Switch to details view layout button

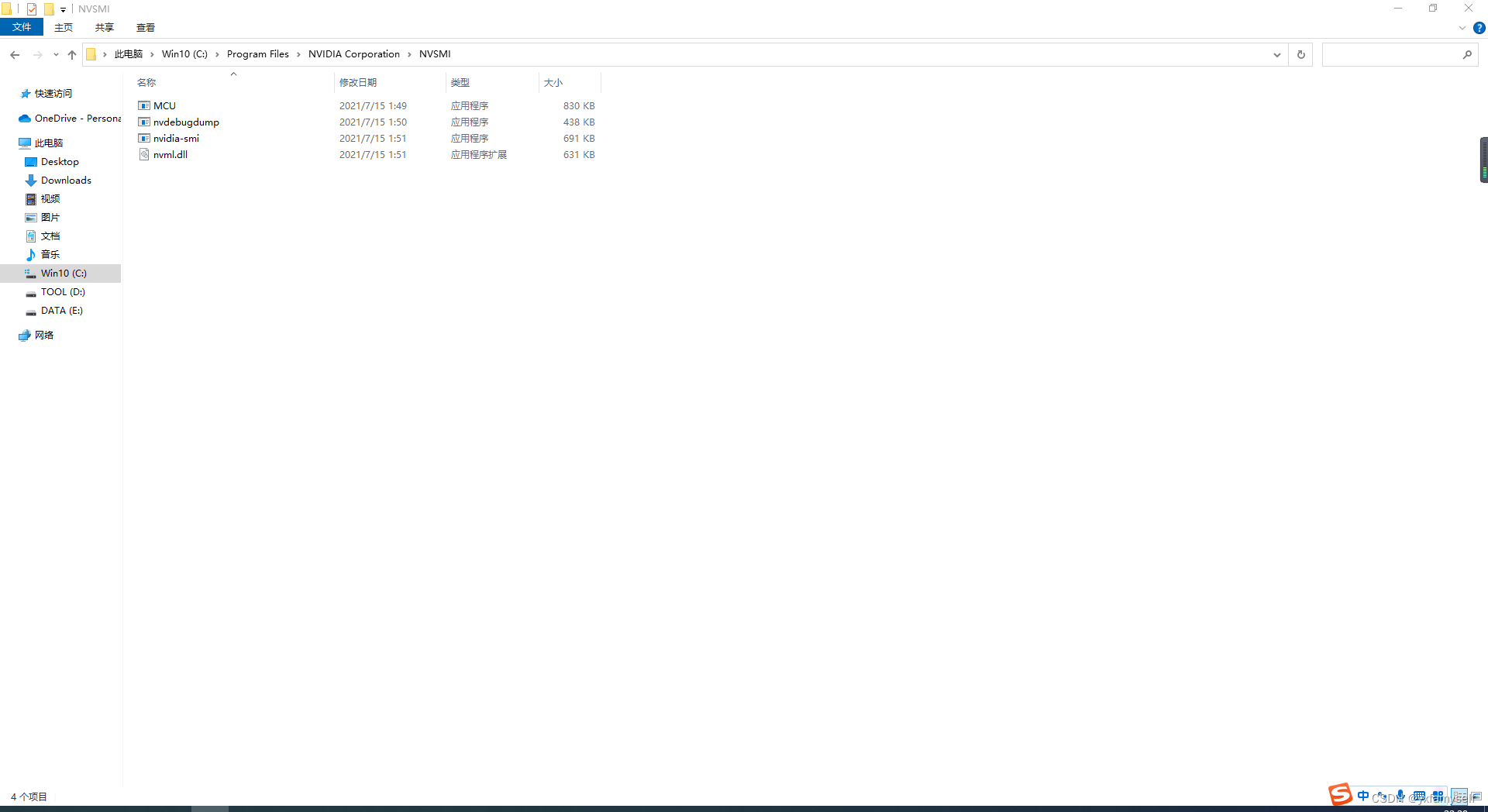click(x=1459, y=797)
